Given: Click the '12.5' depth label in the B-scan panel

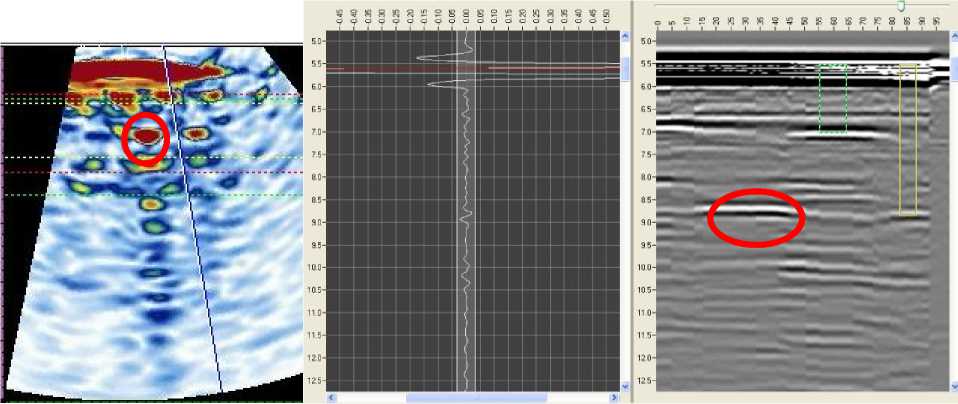Looking at the screenshot, I should (x=645, y=380).
